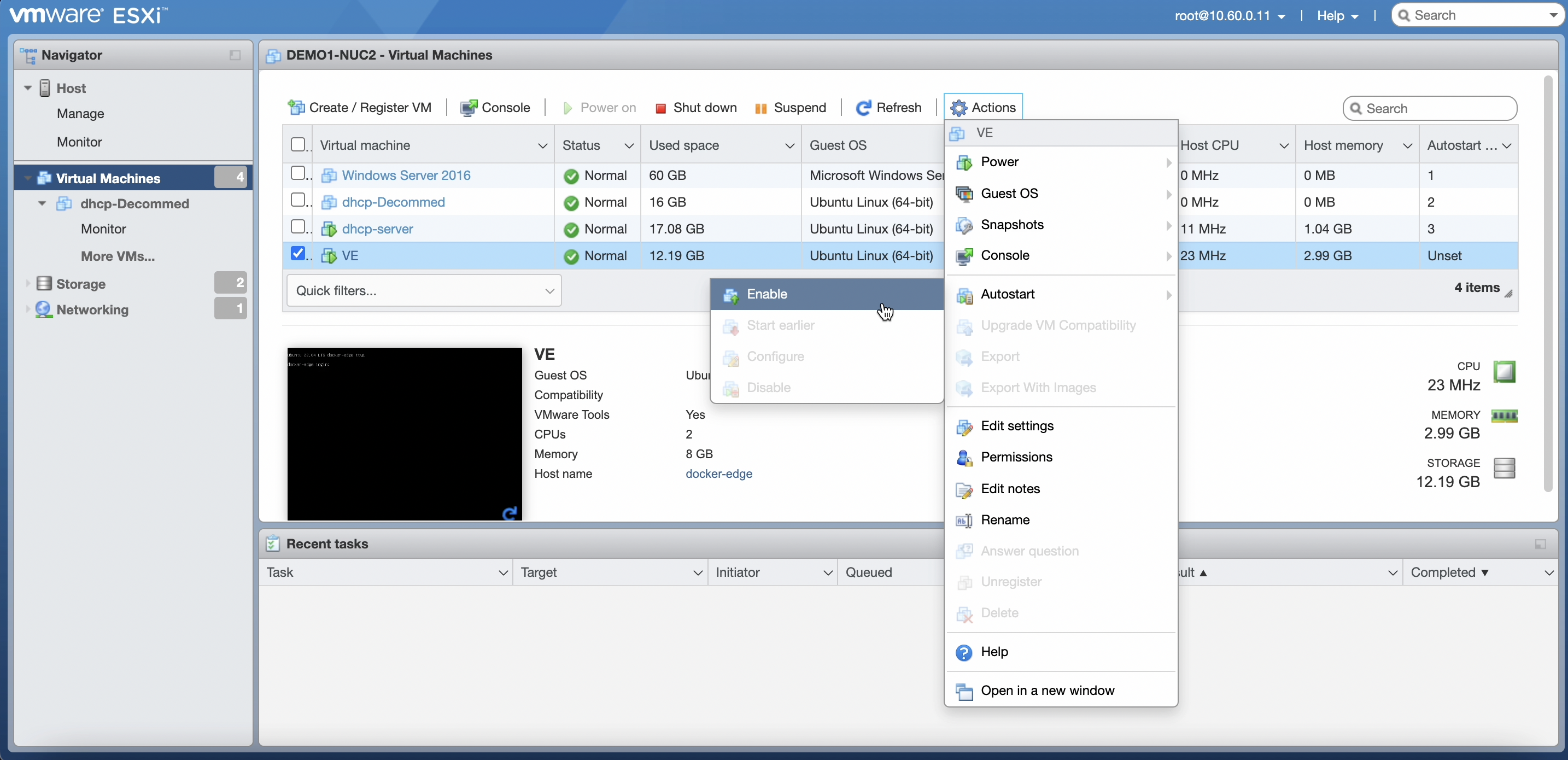Screen dimensions: 1568x760
Task: Open the Autostart submenu entry
Action: 1061,294
